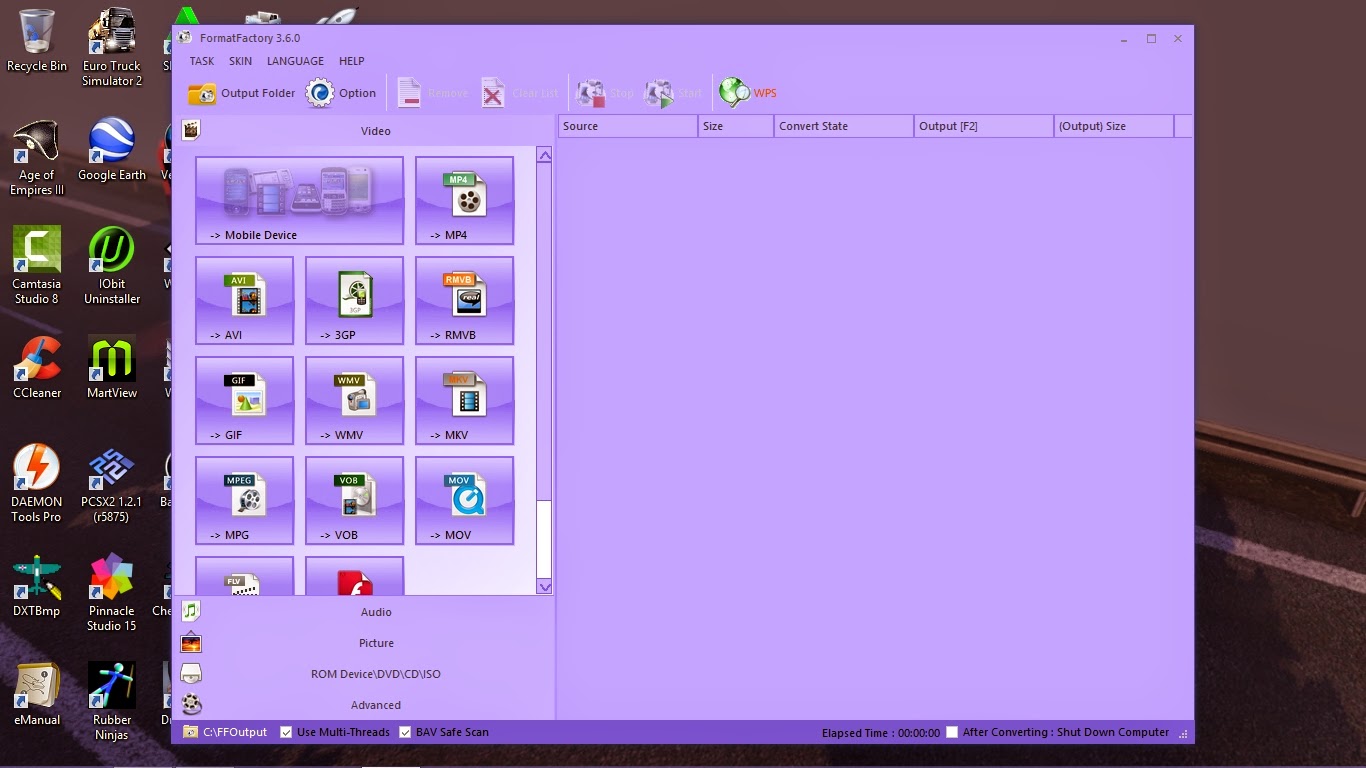This screenshot has height=768, width=1366.
Task: Choose the WMV format tile
Action: (x=355, y=400)
